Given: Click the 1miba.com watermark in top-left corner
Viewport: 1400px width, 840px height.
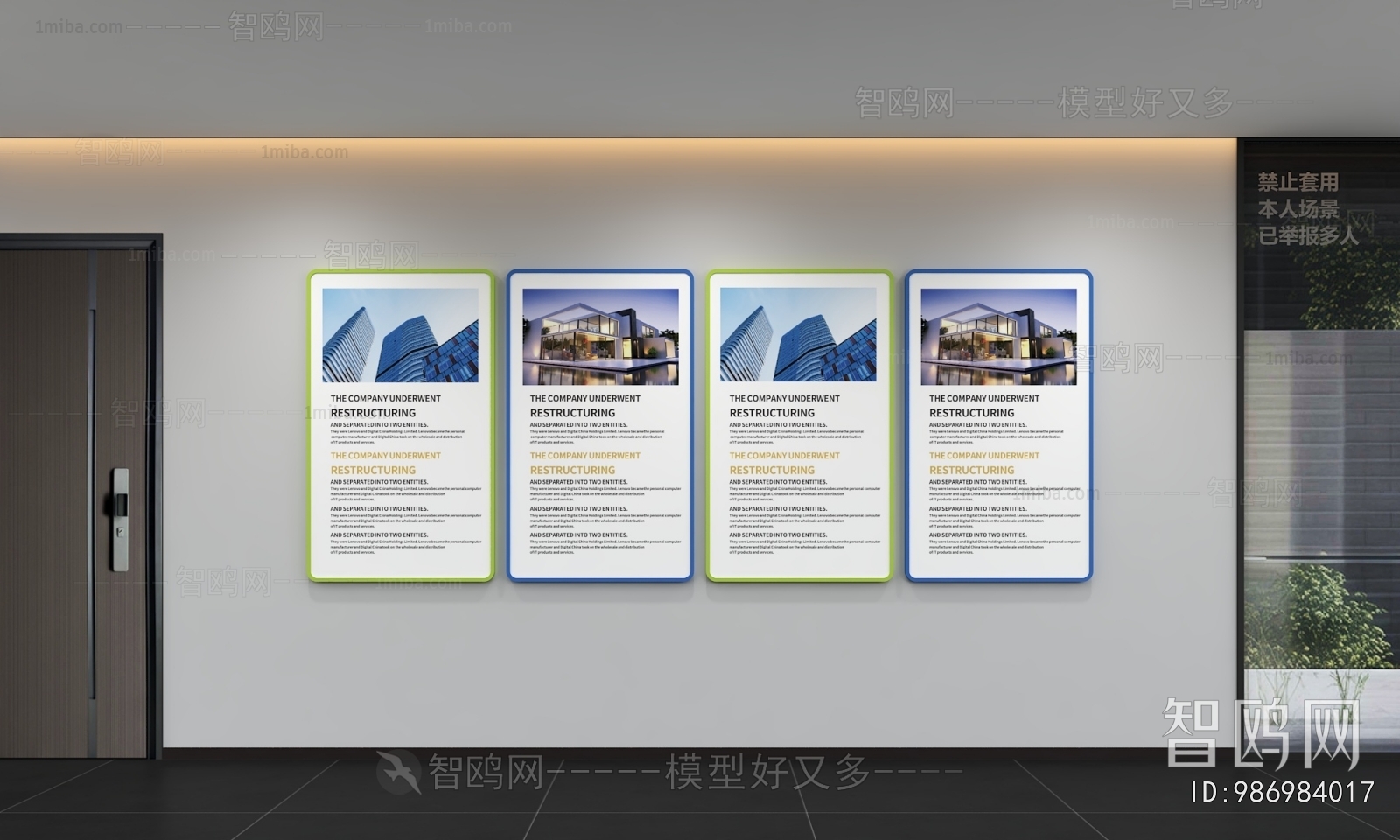Looking at the screenshot, I should (x=79, y=27).
